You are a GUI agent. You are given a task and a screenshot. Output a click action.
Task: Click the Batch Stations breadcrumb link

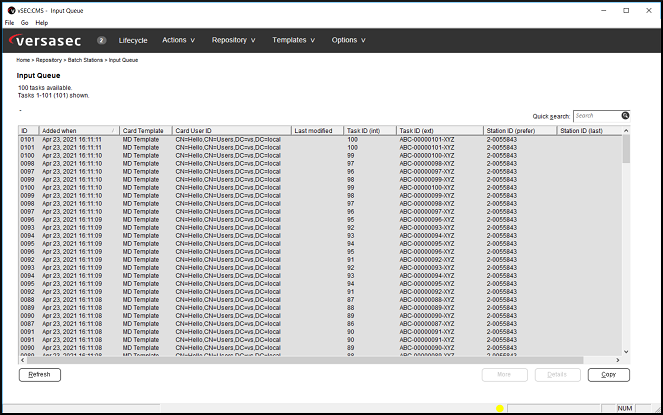[x=86, y=60]
